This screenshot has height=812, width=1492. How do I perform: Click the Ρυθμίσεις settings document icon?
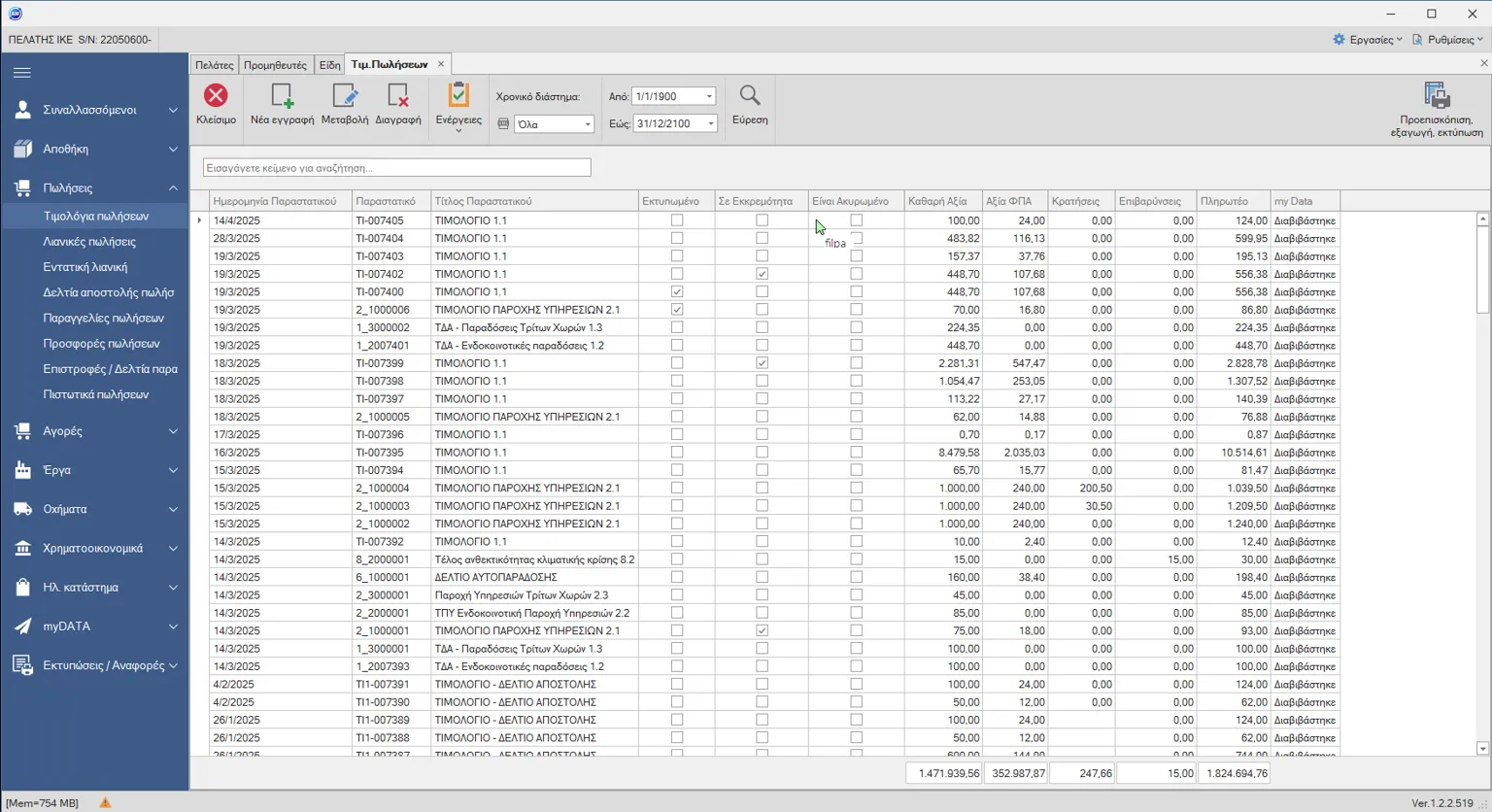1417,40
